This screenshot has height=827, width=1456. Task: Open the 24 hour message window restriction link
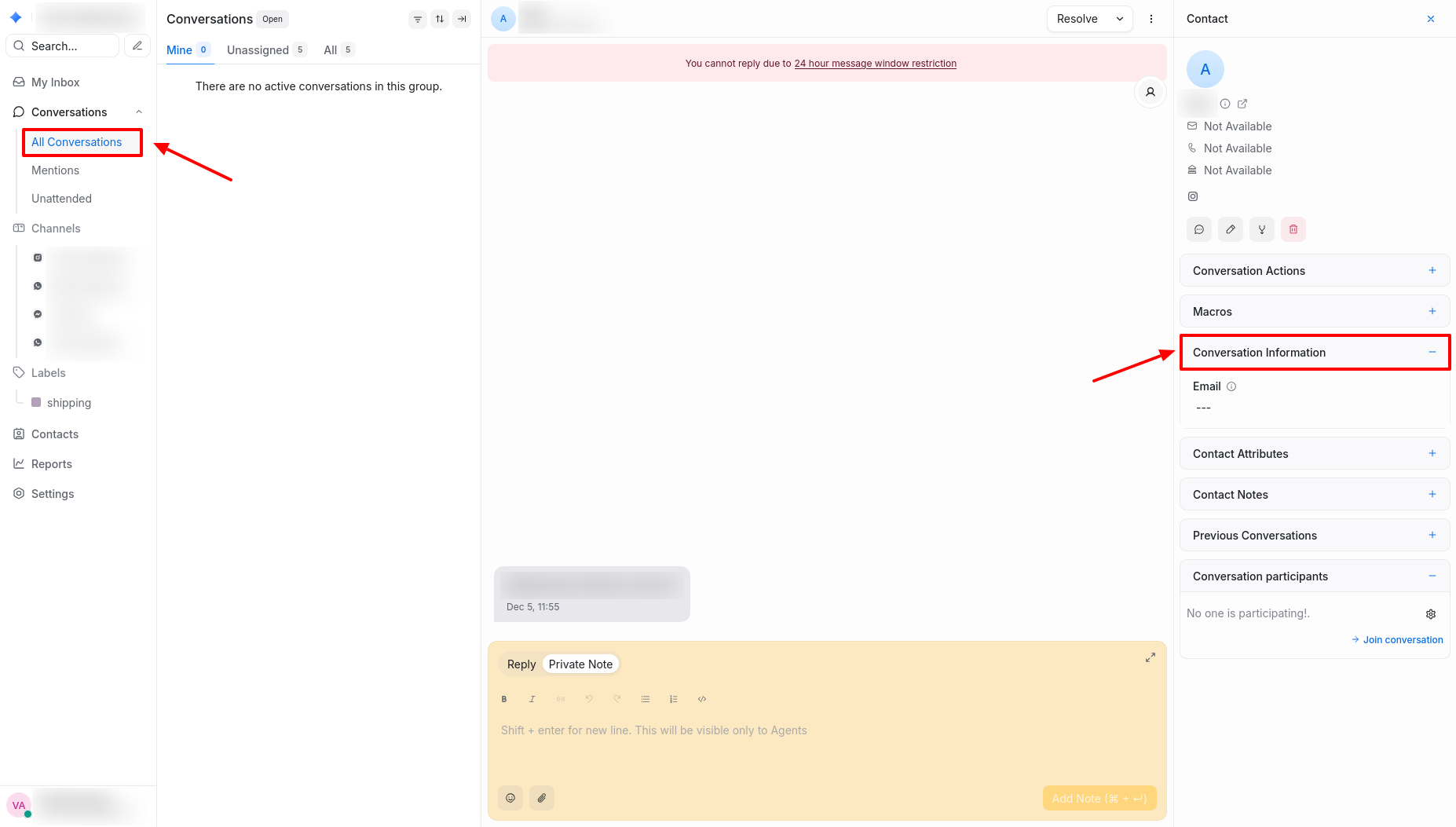[x=875, y=64]
